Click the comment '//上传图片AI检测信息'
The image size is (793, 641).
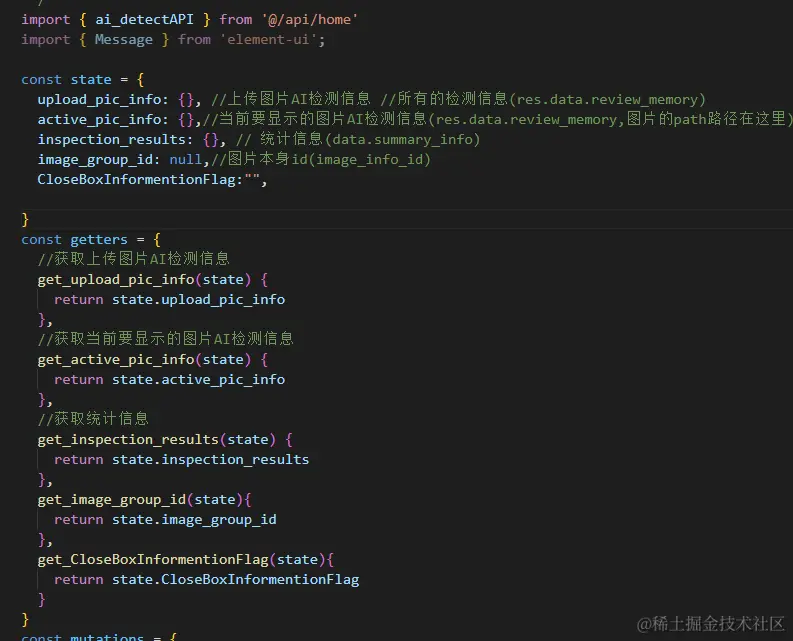(290, 99)
